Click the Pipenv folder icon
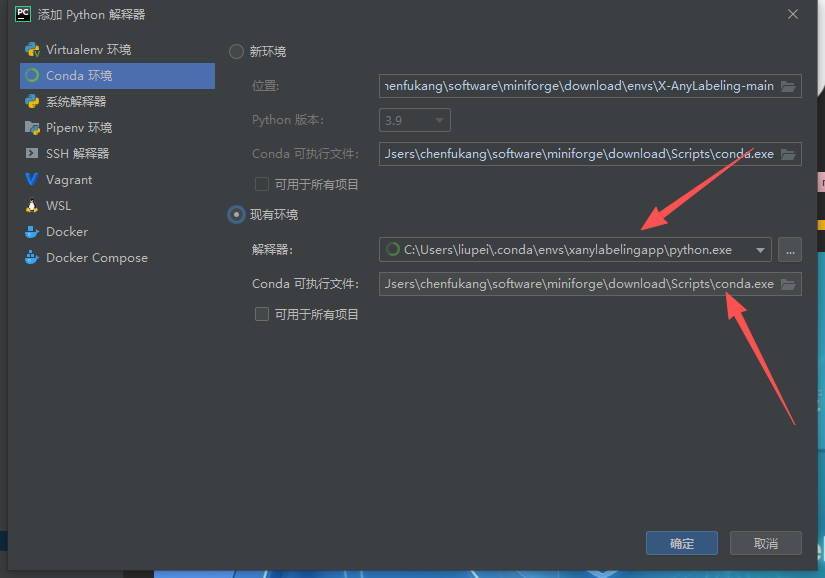825x578 pixels. (x=32, y=127)
